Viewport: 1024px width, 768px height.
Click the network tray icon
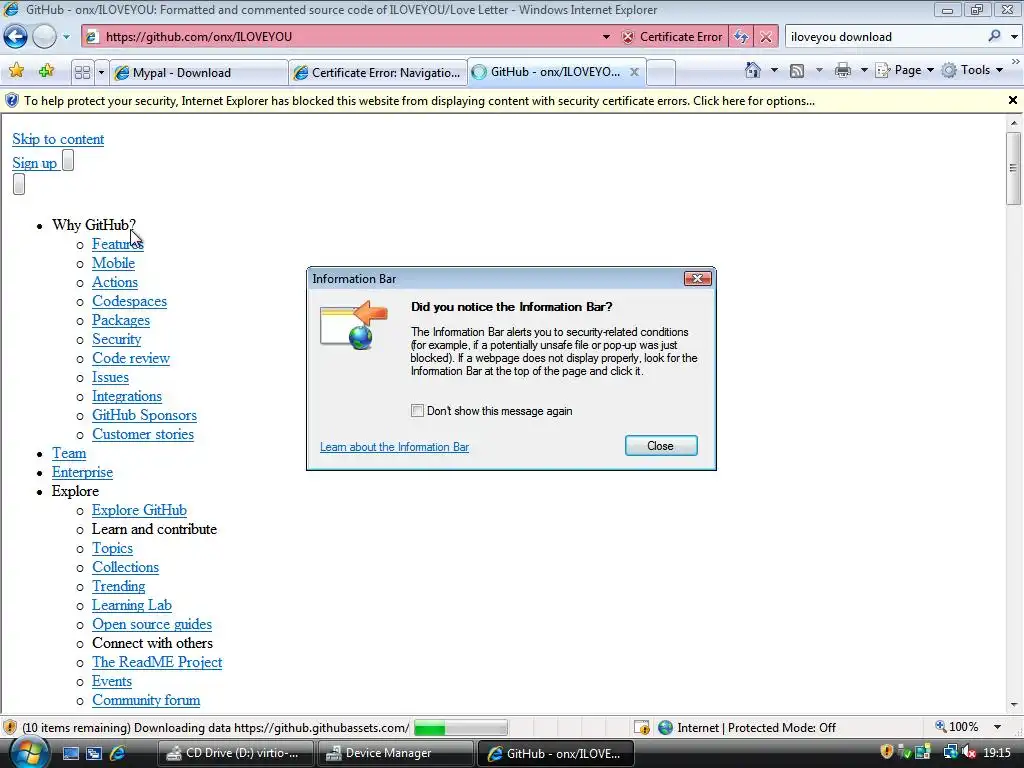click(950, 753)
